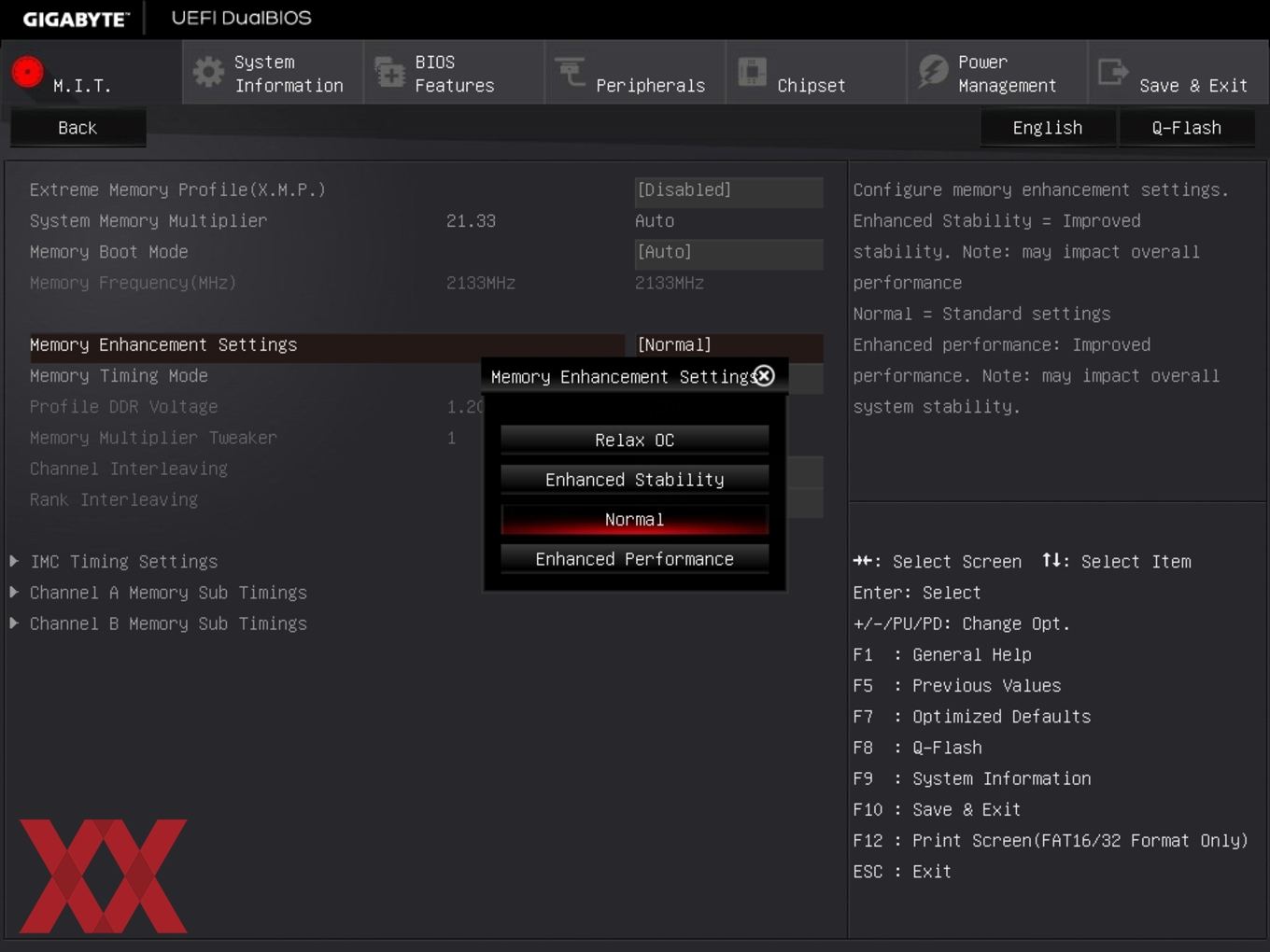Viewport: 1270px width, 952px height.
Task: Open the M.I.T. tab
Action: 92,73
